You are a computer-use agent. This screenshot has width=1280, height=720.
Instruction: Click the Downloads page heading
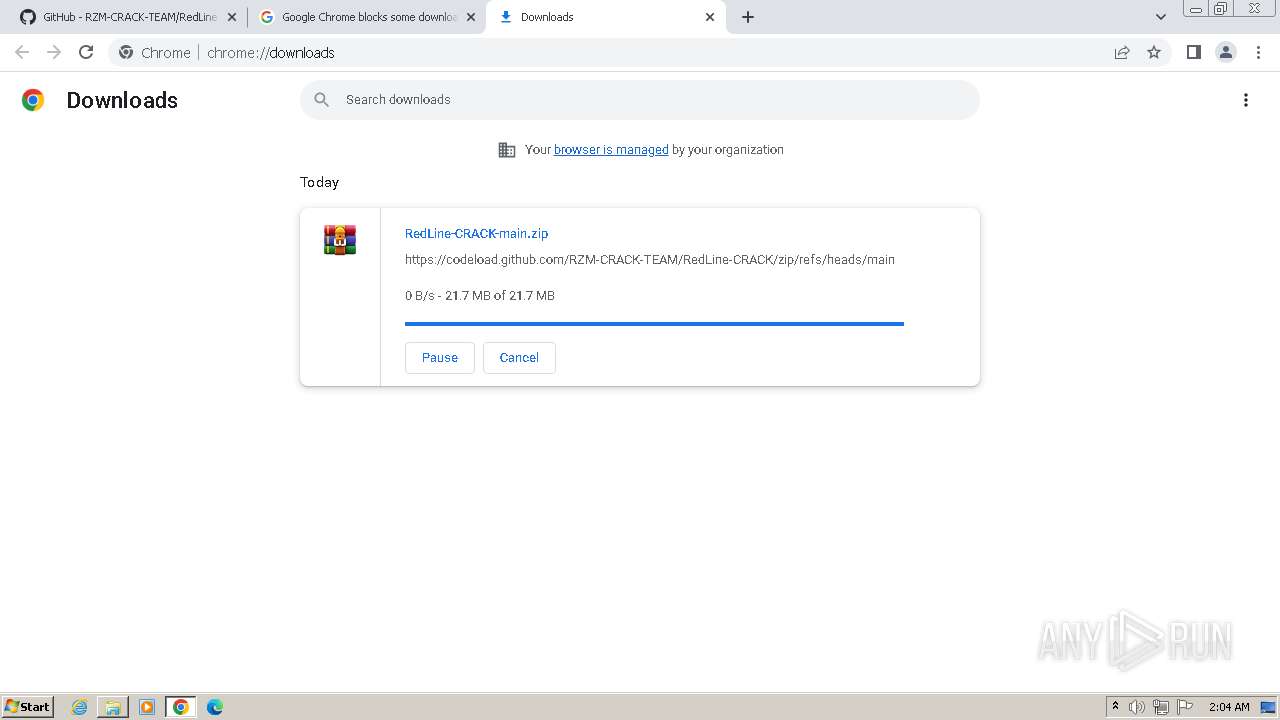pyautogui.click(x=122, y=100)
